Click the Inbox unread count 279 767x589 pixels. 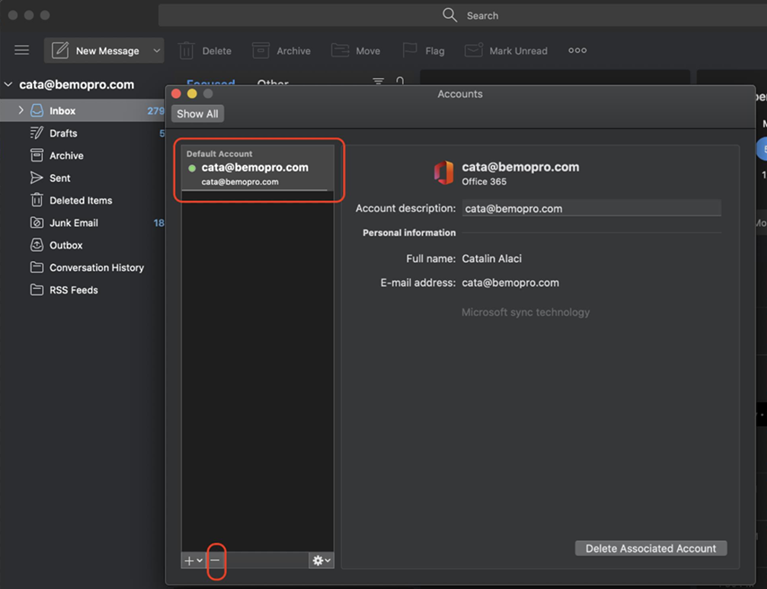click(156, 111)
